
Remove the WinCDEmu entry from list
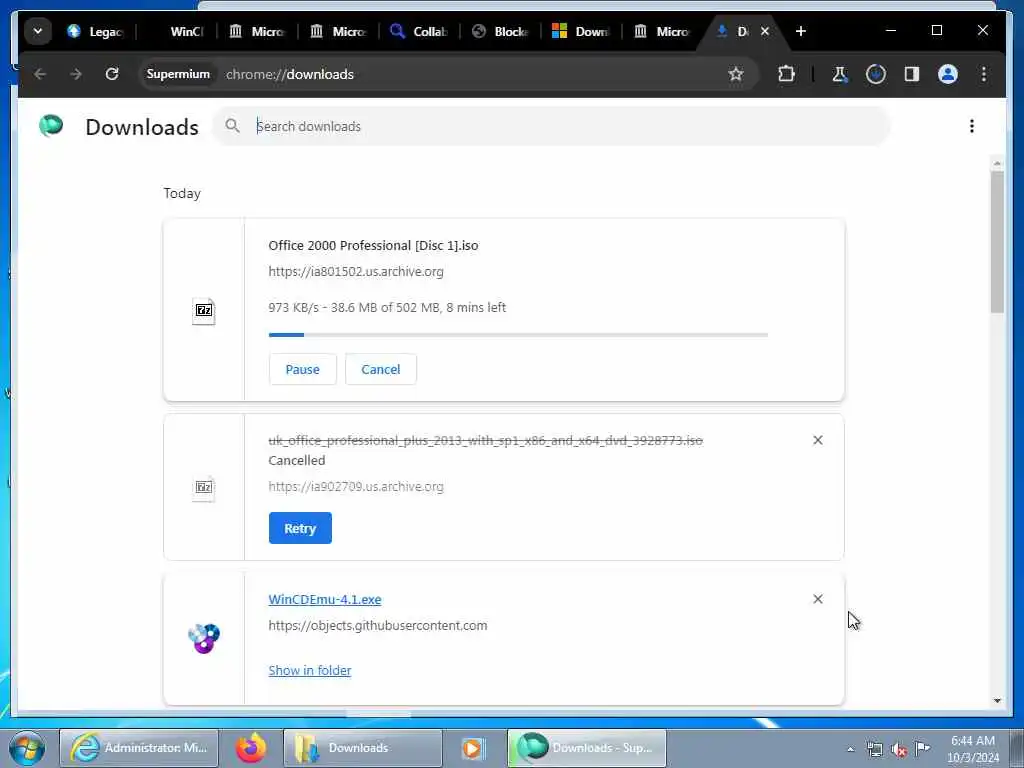coord(818,599)
